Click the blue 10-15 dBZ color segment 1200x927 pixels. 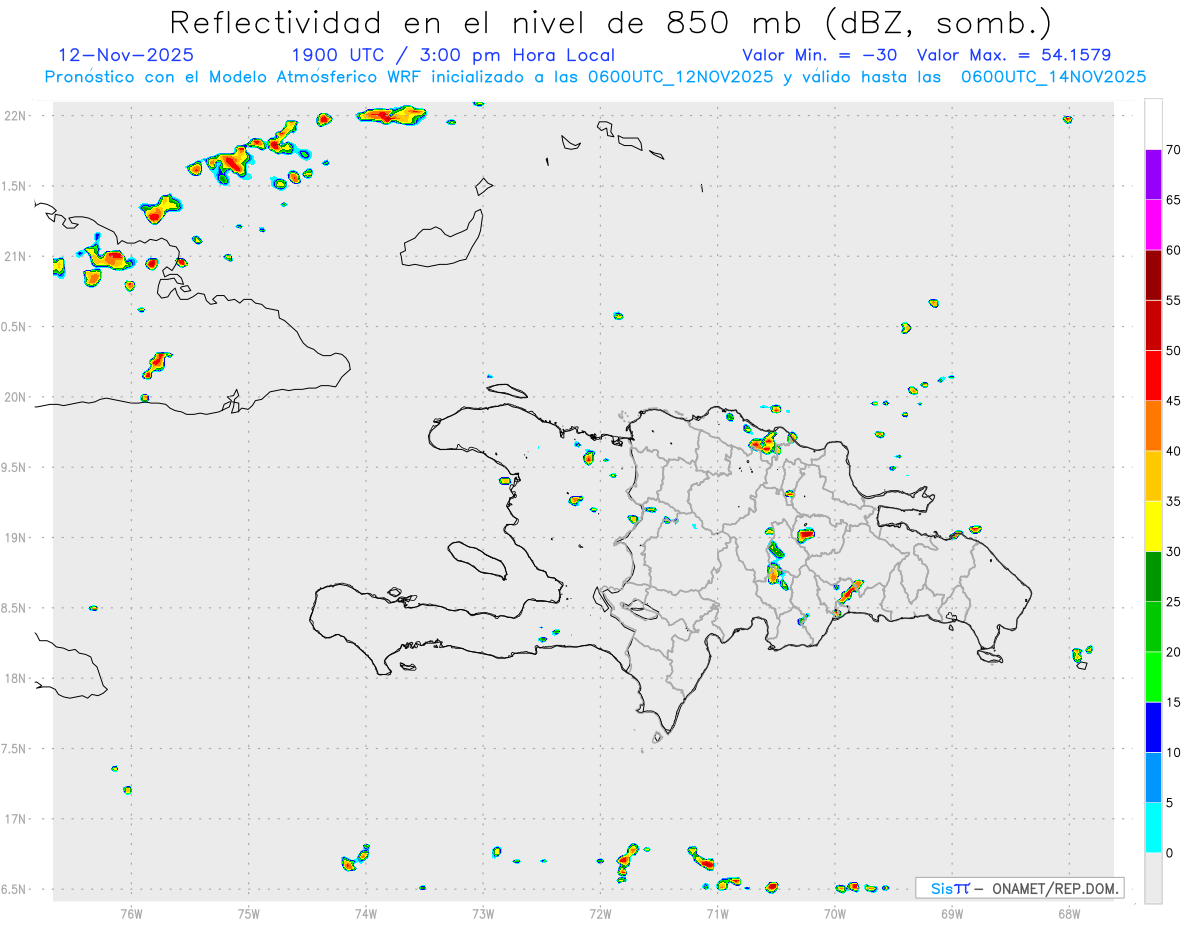pyautogui.click(x=1153, y=727)
